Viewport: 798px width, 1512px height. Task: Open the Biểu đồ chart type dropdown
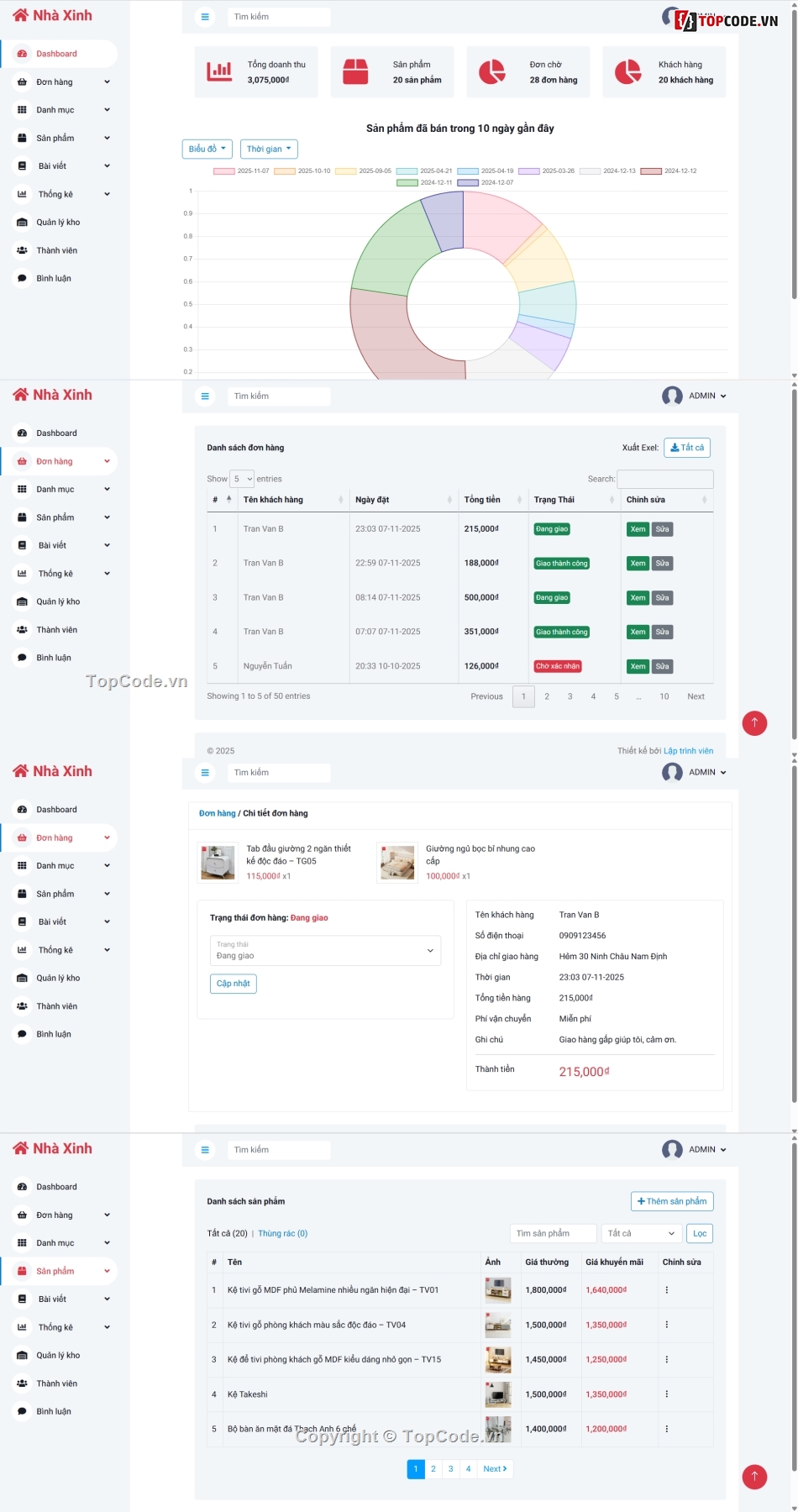click(207, 149)
